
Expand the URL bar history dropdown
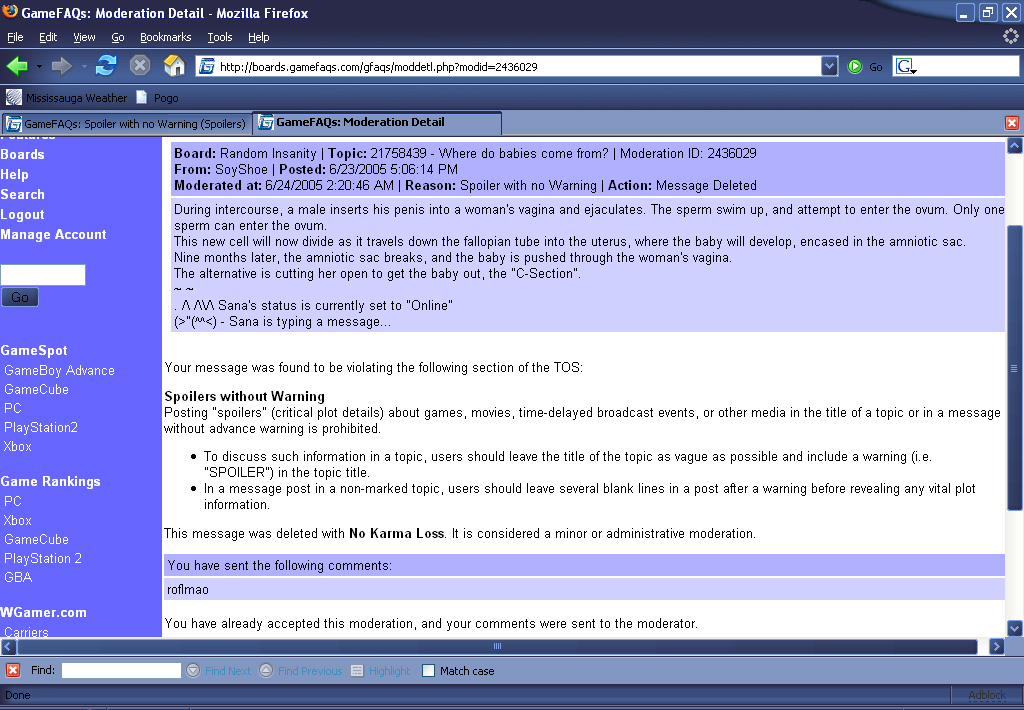click(x=829, y=67)
